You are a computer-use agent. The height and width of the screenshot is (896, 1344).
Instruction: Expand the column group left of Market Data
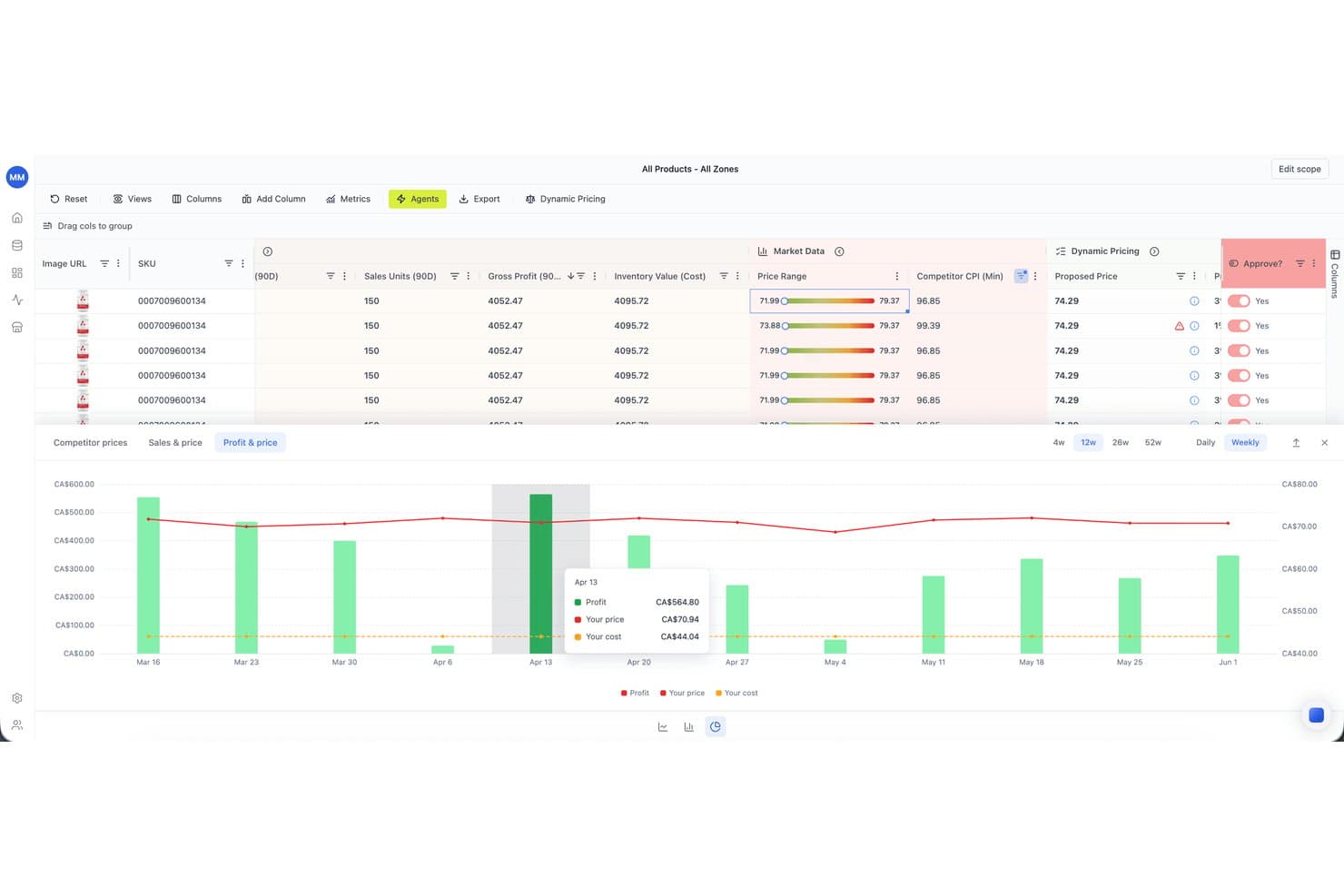pos(267,251)
